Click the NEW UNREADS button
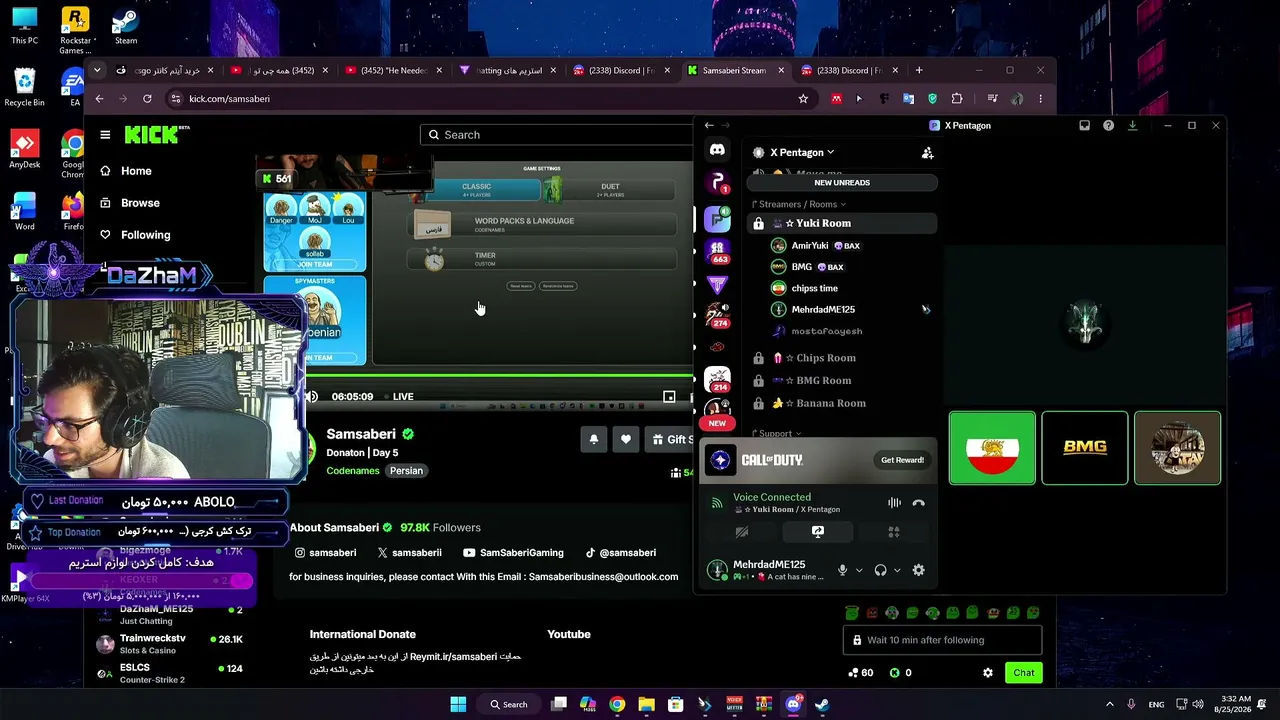1280x720 pixels. (842, 183)
